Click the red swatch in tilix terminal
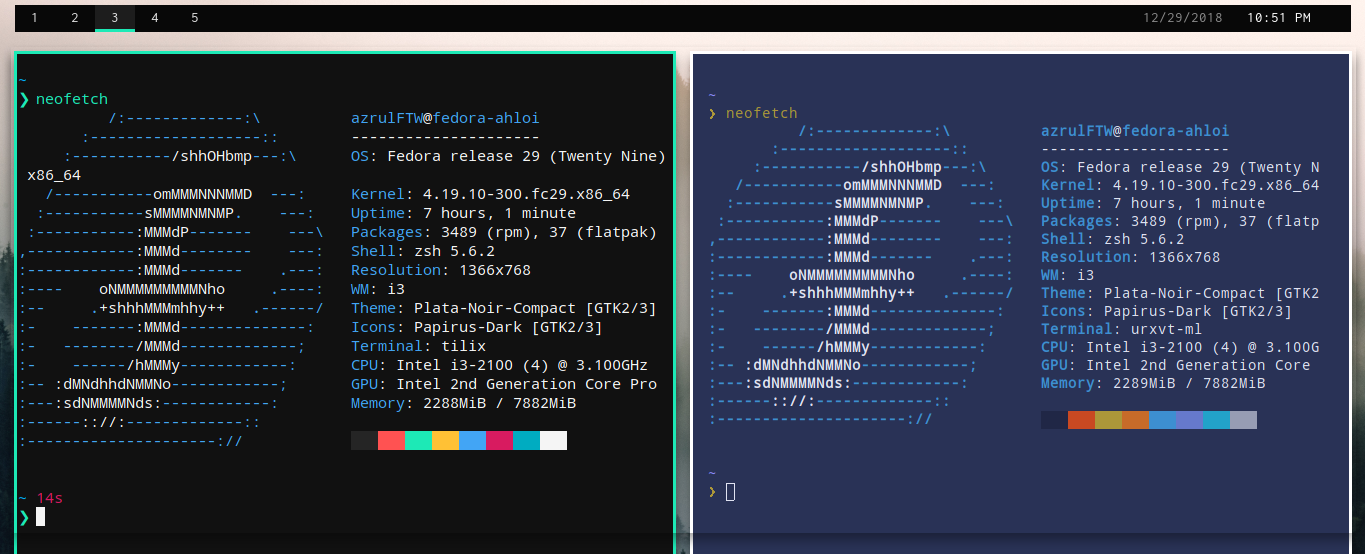The width and height of the screenshot is (1365, 554). [x=391, y=441]
